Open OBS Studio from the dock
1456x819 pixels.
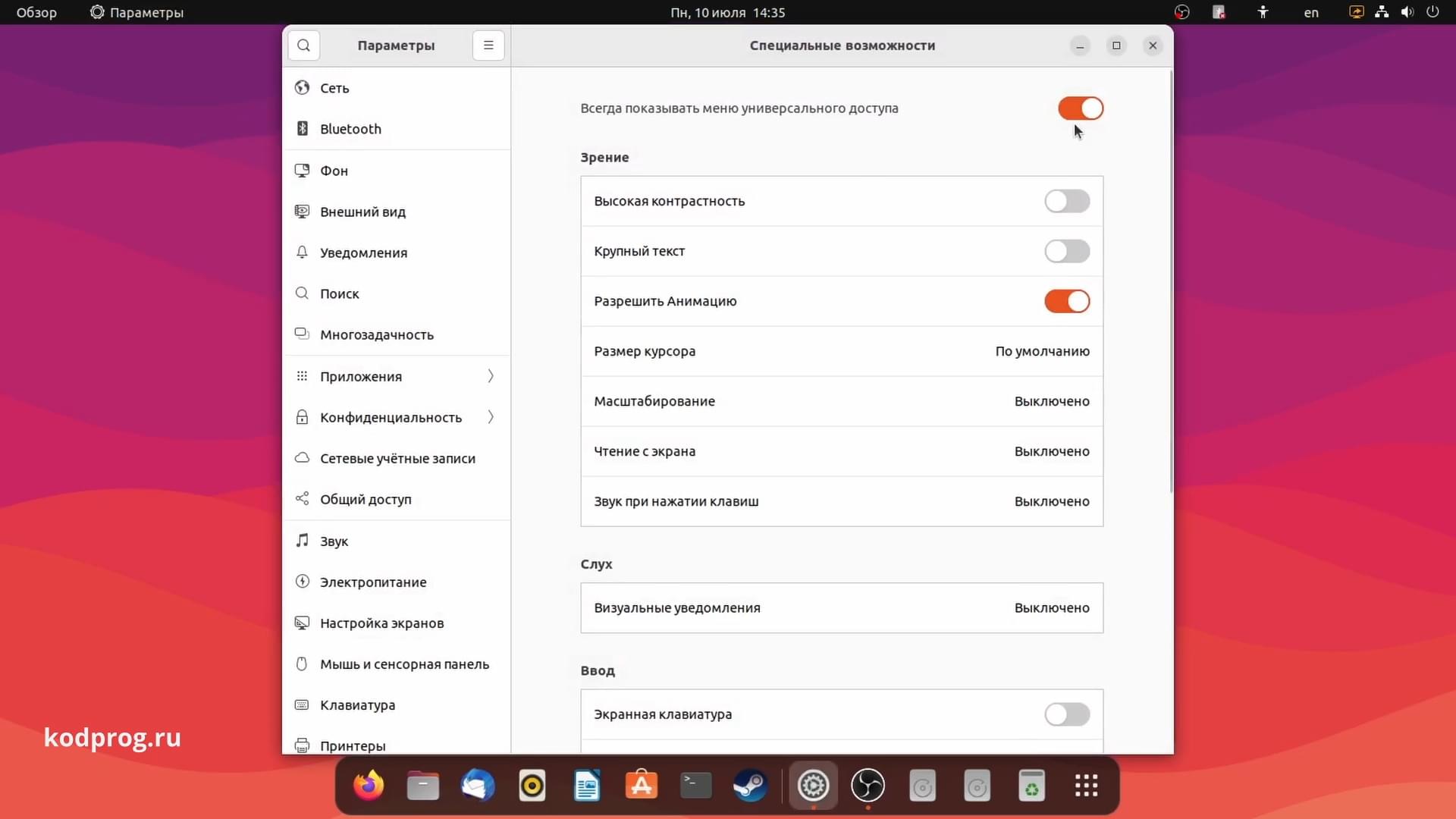pyautogui.click(x=868, y=786)
